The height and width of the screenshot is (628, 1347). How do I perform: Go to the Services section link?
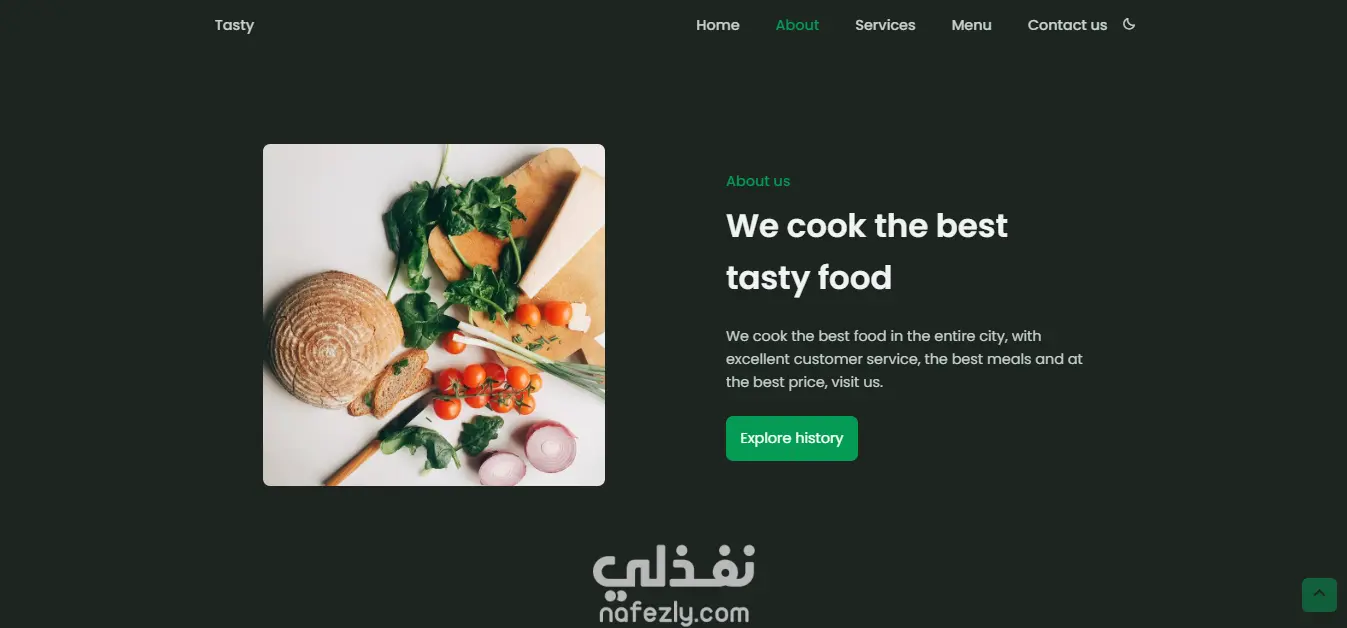885,25
